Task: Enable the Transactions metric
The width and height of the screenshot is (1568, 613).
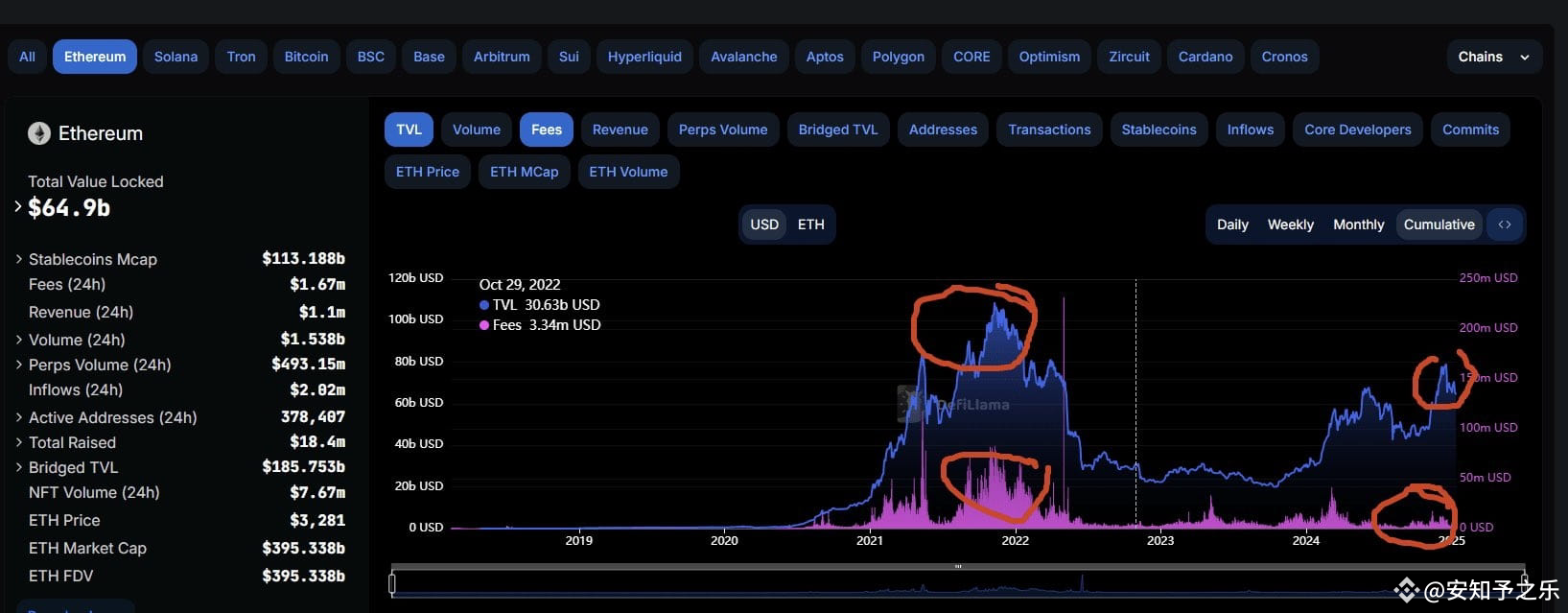Action: click(1049, 130)
